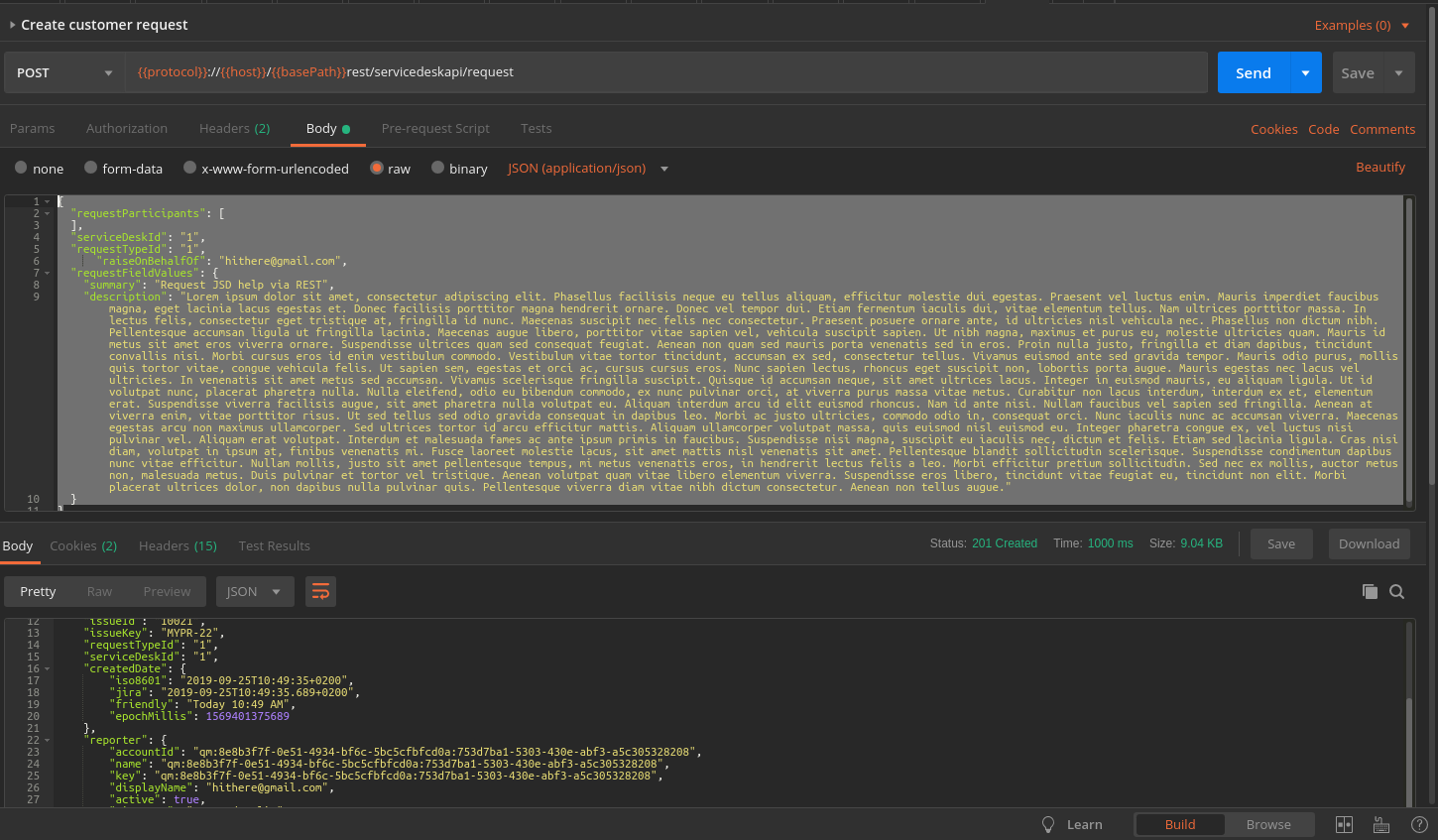
Task: Switch to Browse mode
Action: coord(1268,824)
